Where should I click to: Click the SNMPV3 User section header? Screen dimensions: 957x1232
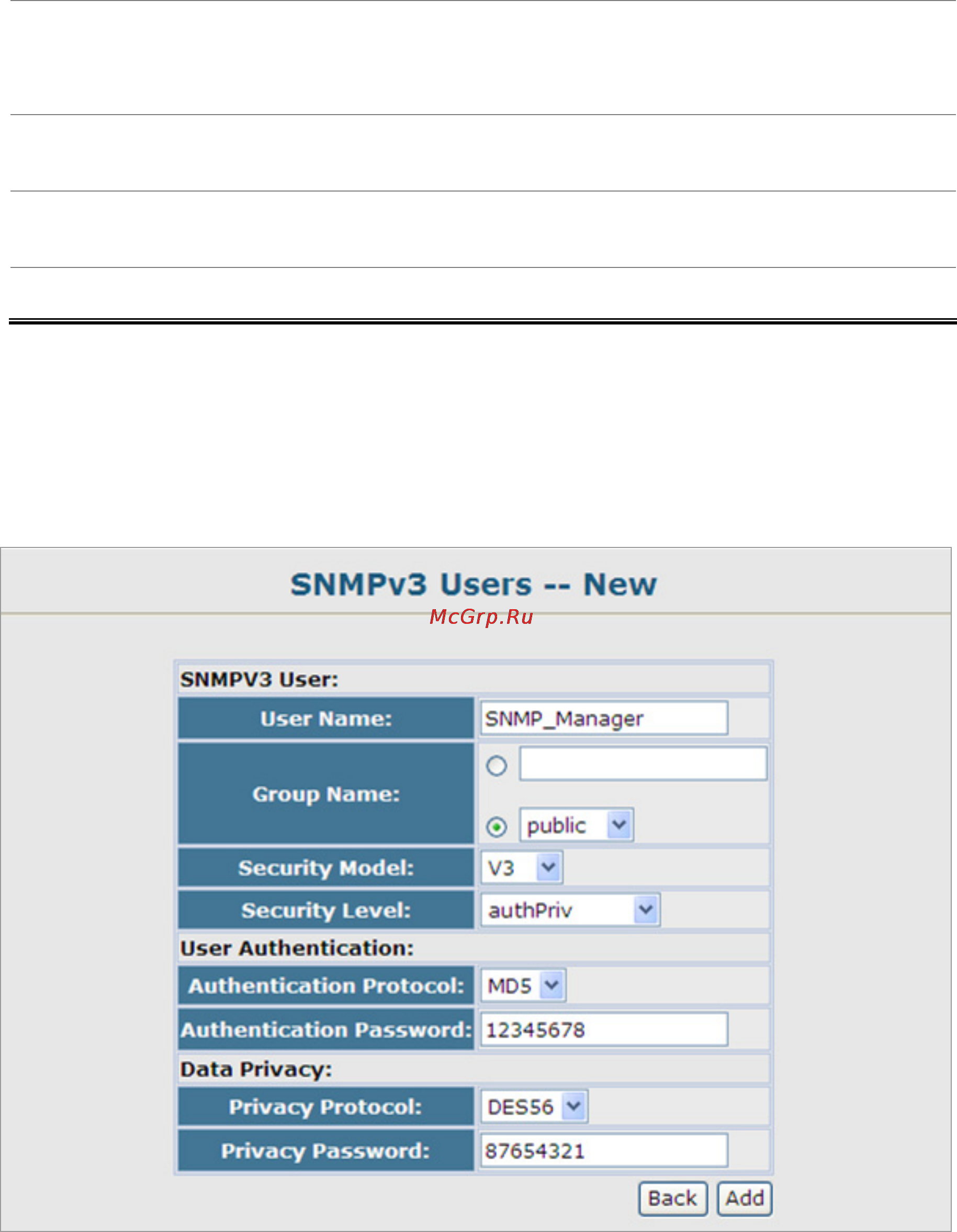(259, 679)
